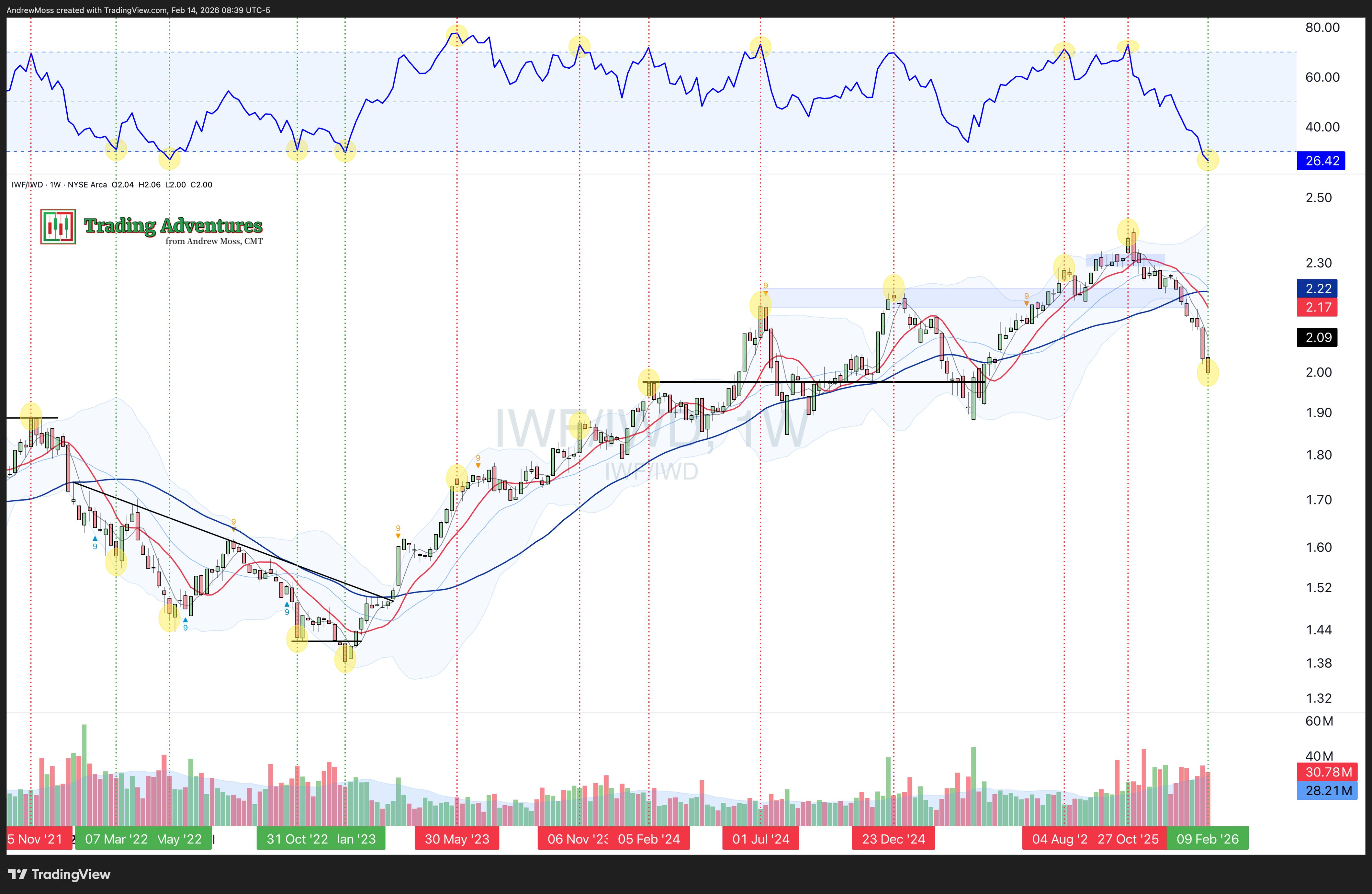Select the 23 Dec '24 date label

pyautogui.click(x=893, y=839)
